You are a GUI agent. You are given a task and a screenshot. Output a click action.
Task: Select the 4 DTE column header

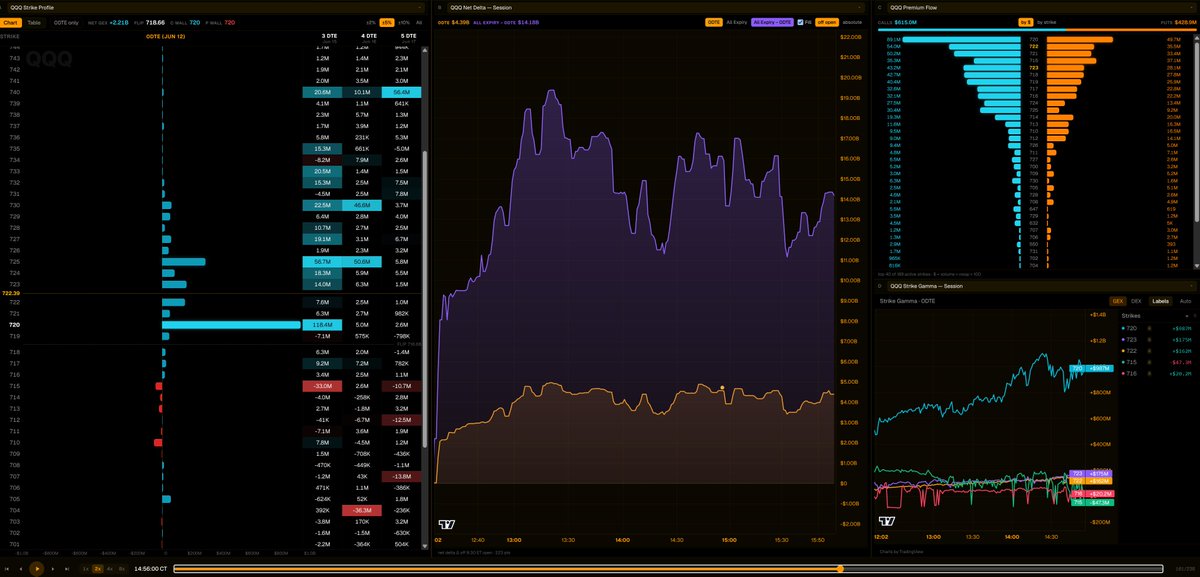369,39
